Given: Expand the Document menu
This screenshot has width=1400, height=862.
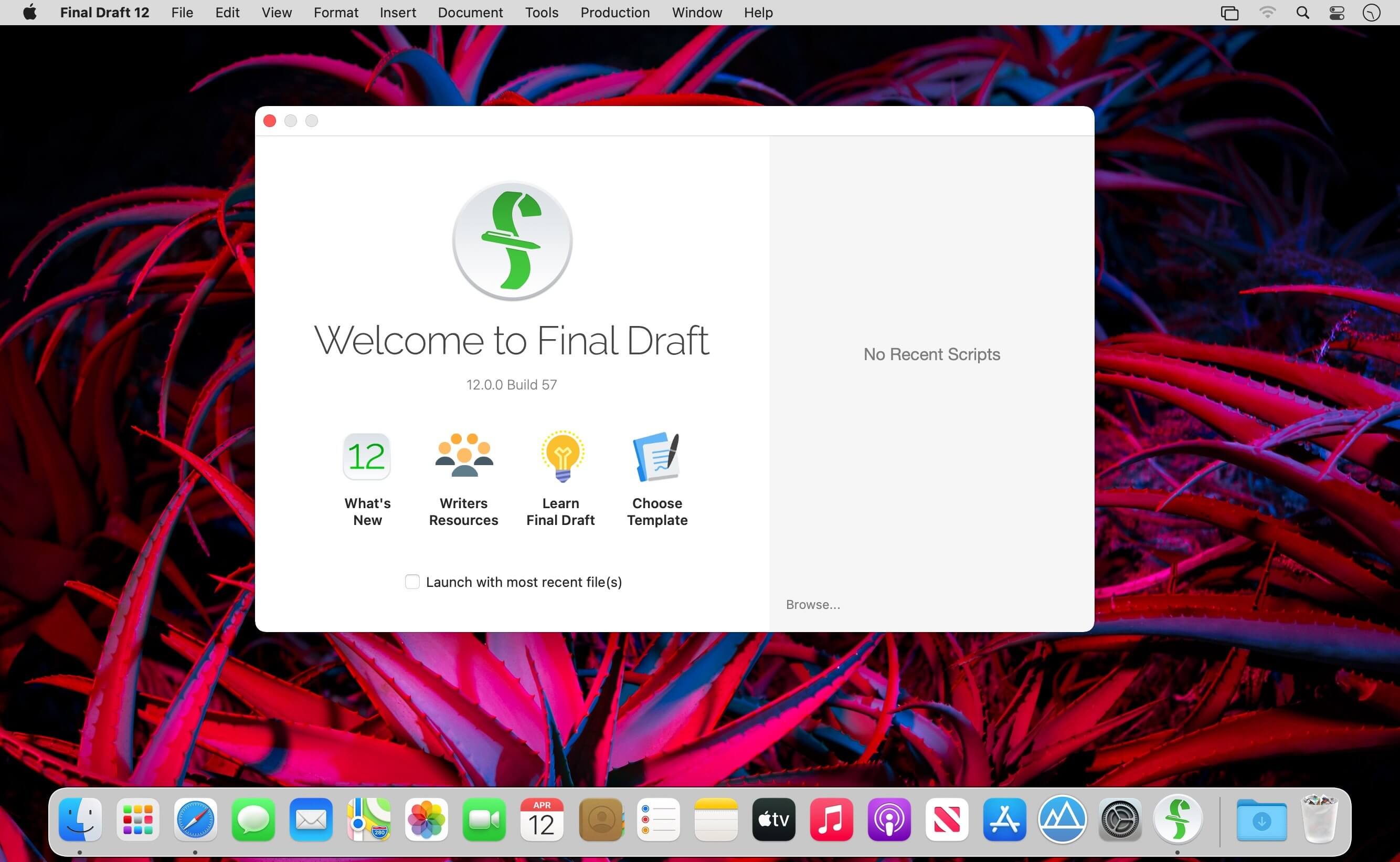Looking at the screenshot, I should point(470,13).
